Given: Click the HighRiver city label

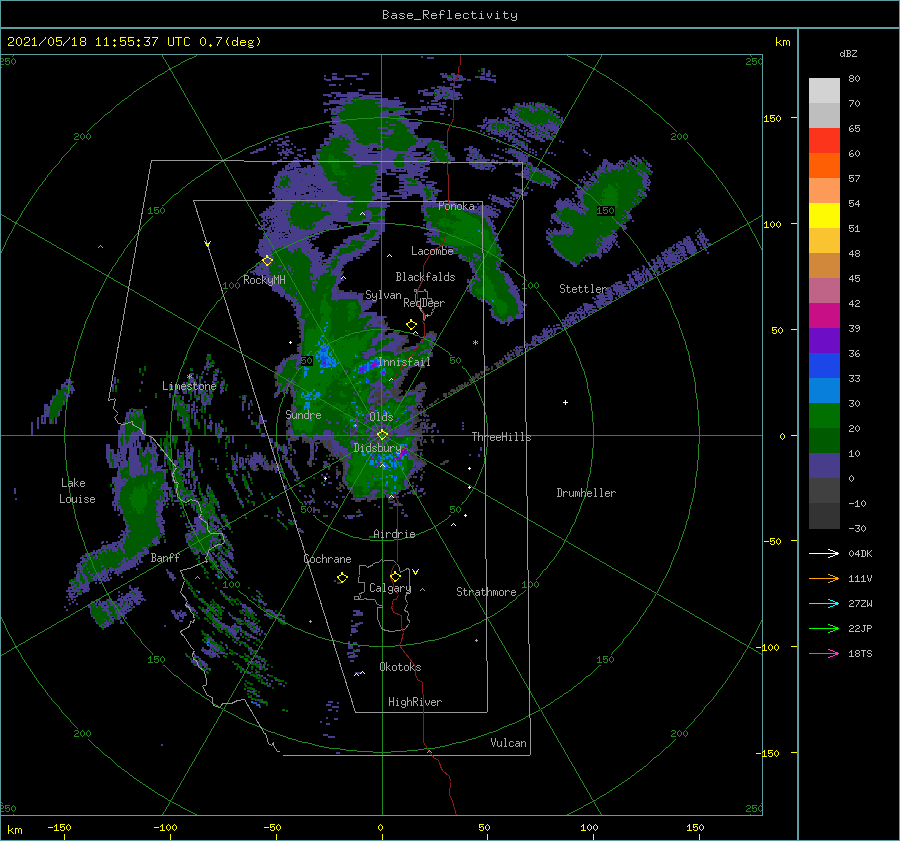Looking at the screenshot, I should 415,702.
